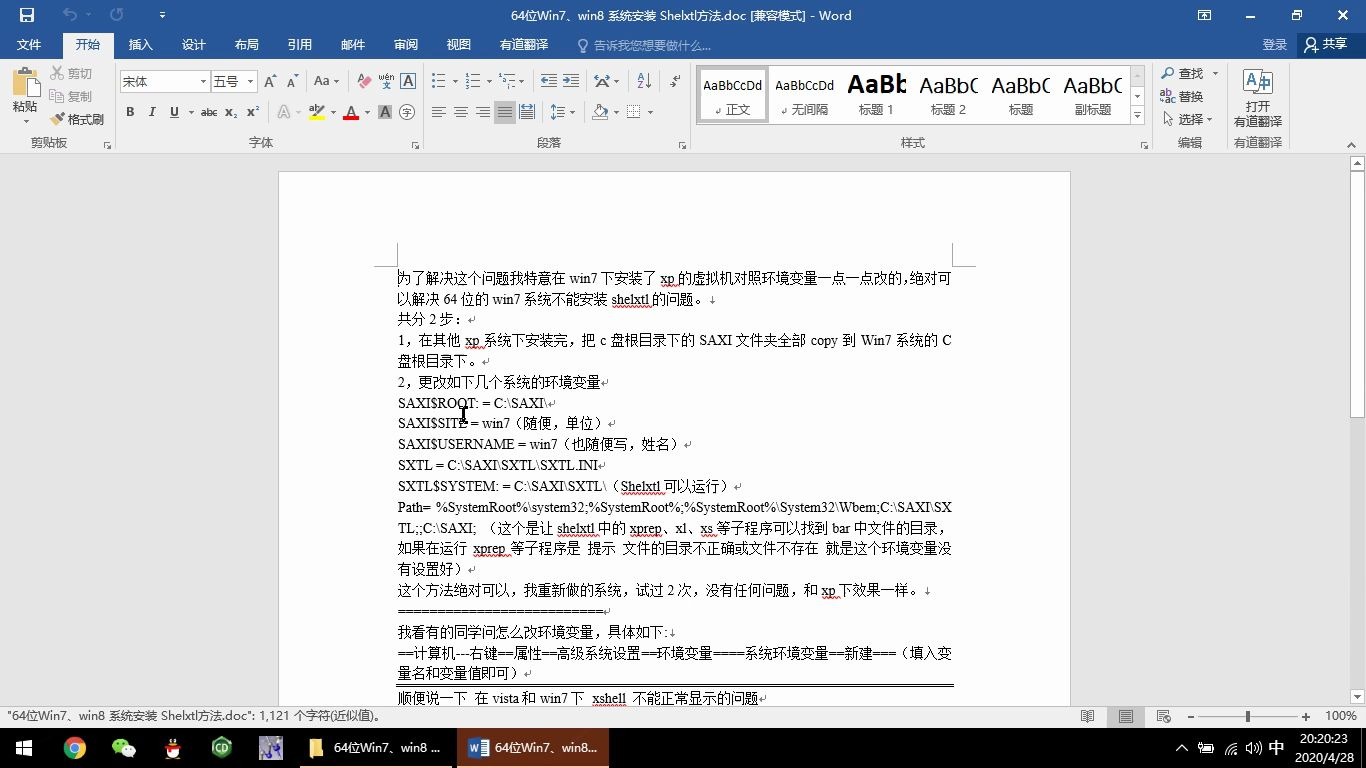Screen dimensions: 1366x768
Task: Center the paragraph text
Action: pos(461,112)
